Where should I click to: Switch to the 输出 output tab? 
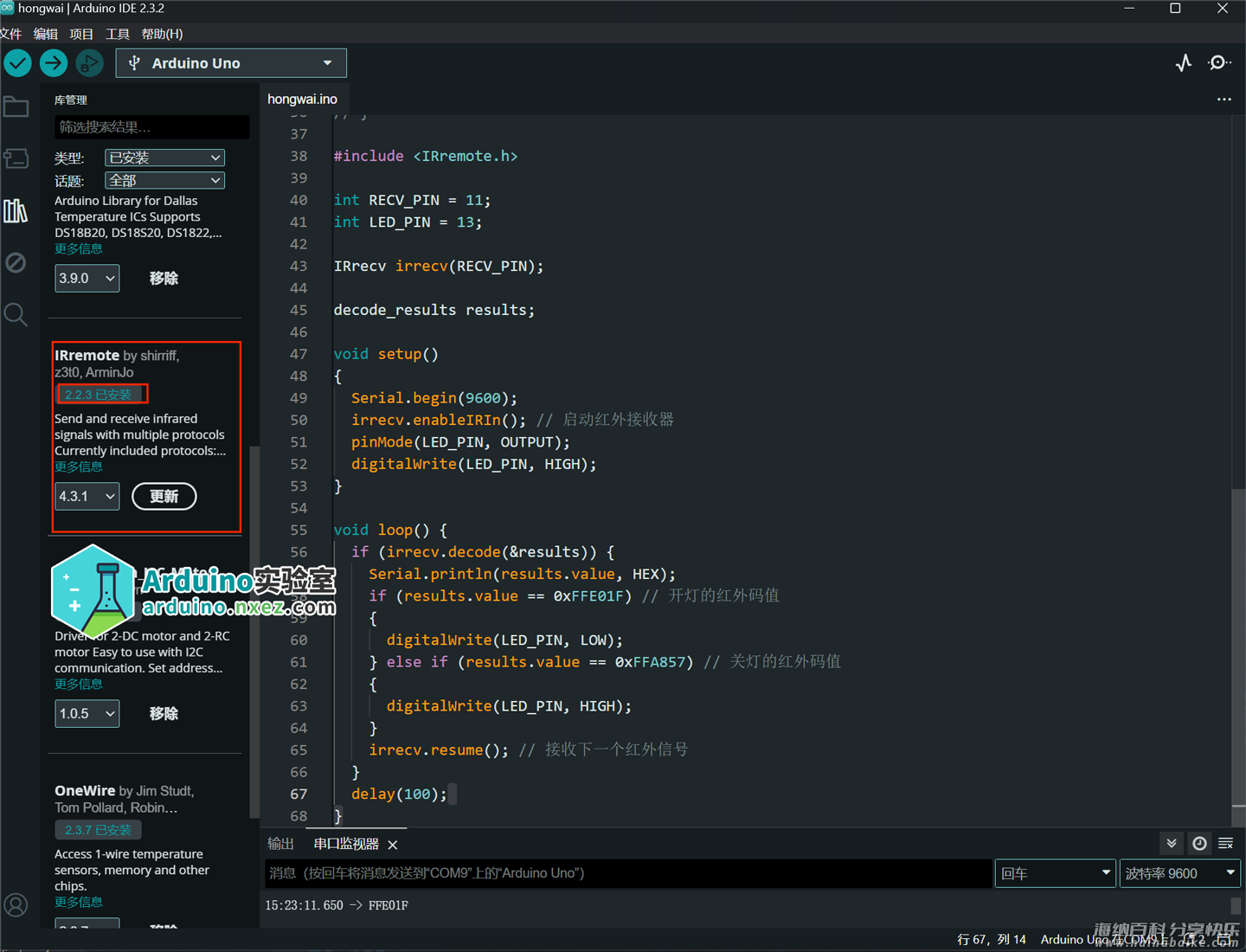(x=280, y=844)
